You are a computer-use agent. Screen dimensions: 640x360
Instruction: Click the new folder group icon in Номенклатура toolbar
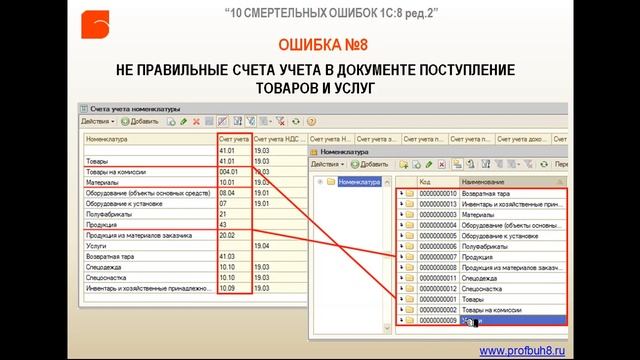point(404,164)
